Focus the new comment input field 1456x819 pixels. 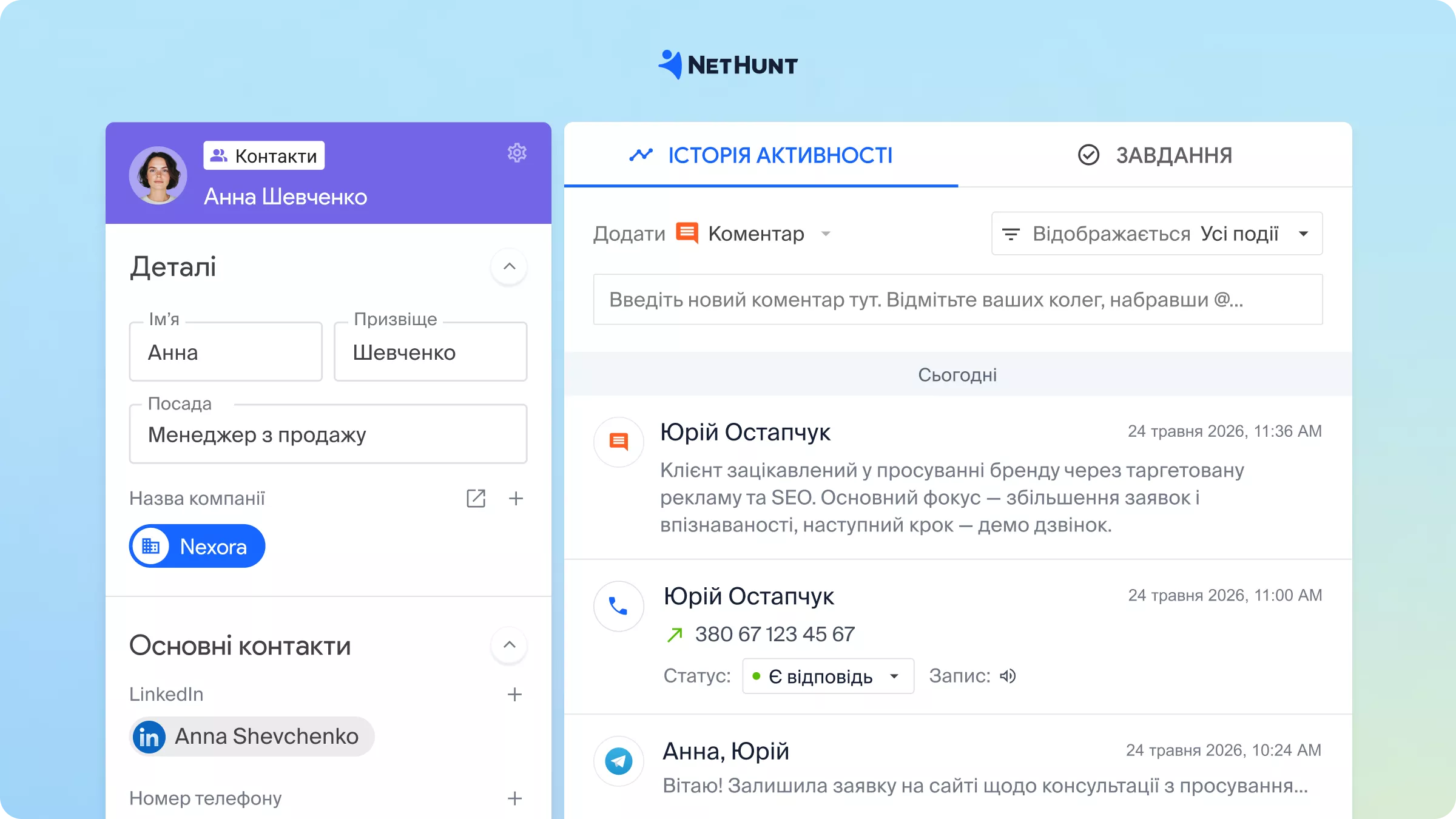(958, 299)
